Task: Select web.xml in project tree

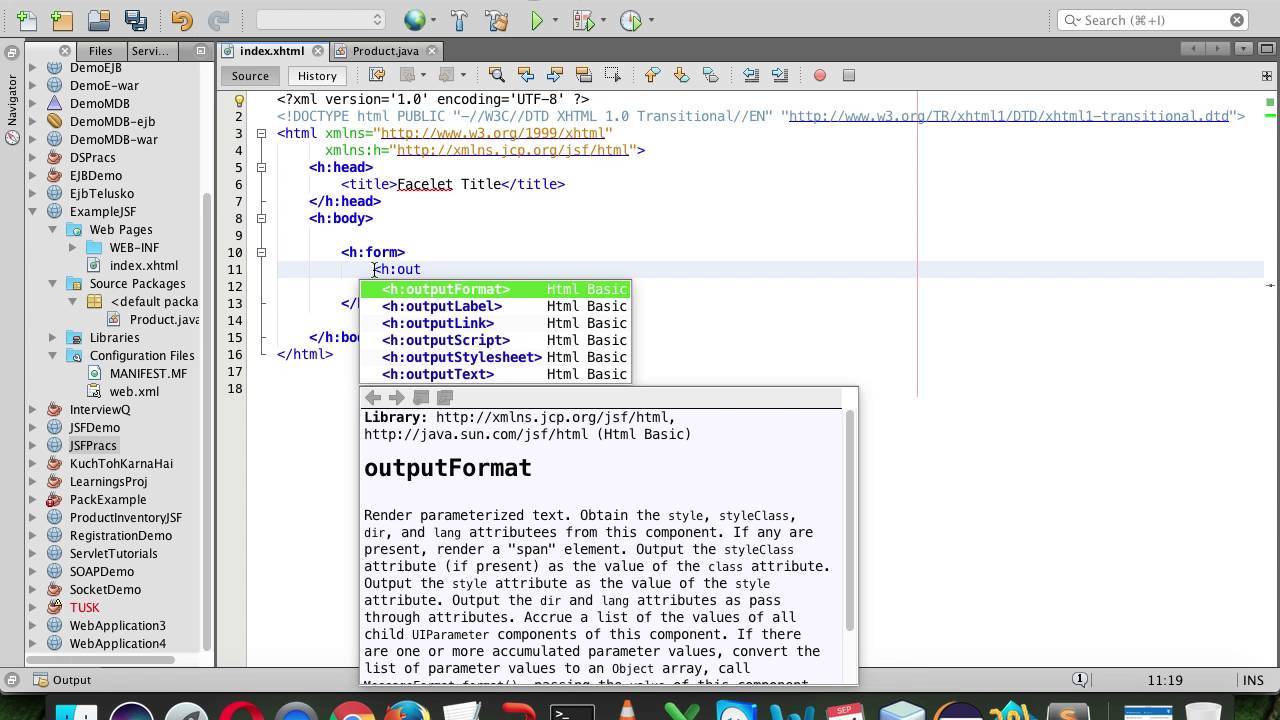Action: coord(134,391)
